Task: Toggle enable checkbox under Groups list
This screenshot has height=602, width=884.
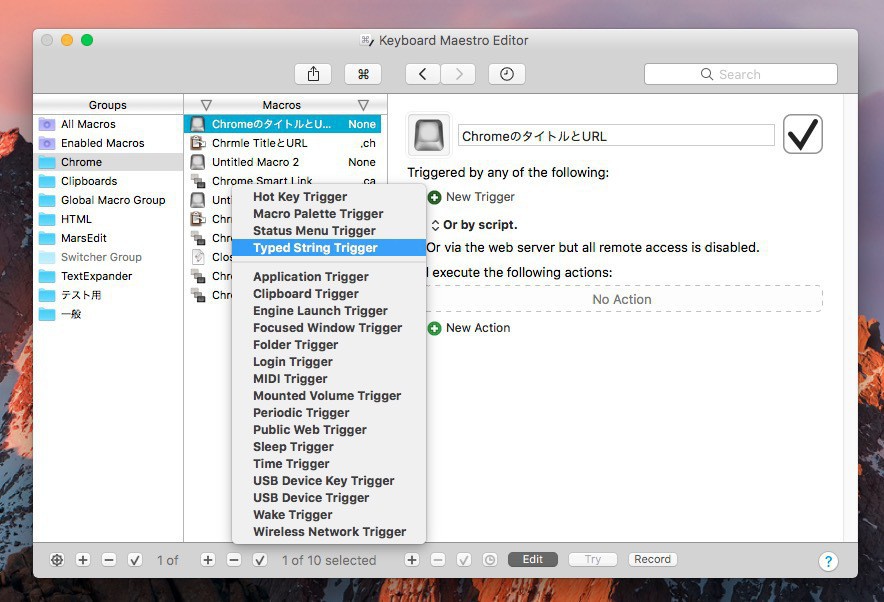Action: [135, 560]
